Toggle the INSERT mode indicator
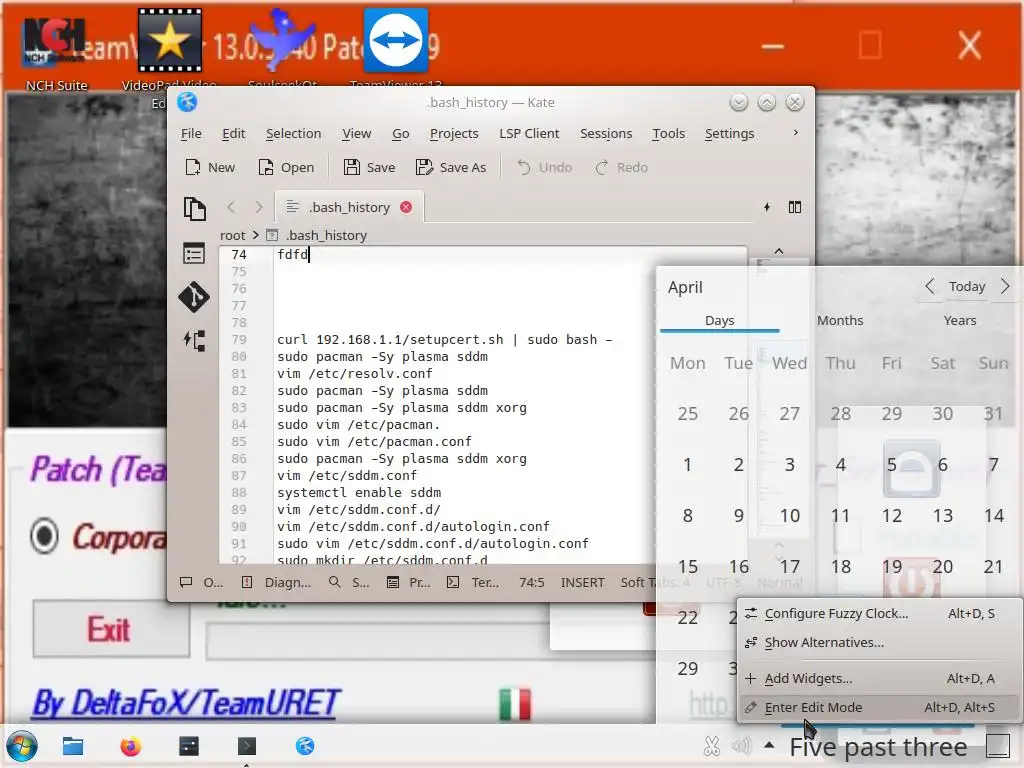The image size is (1024, 768). 583,582
